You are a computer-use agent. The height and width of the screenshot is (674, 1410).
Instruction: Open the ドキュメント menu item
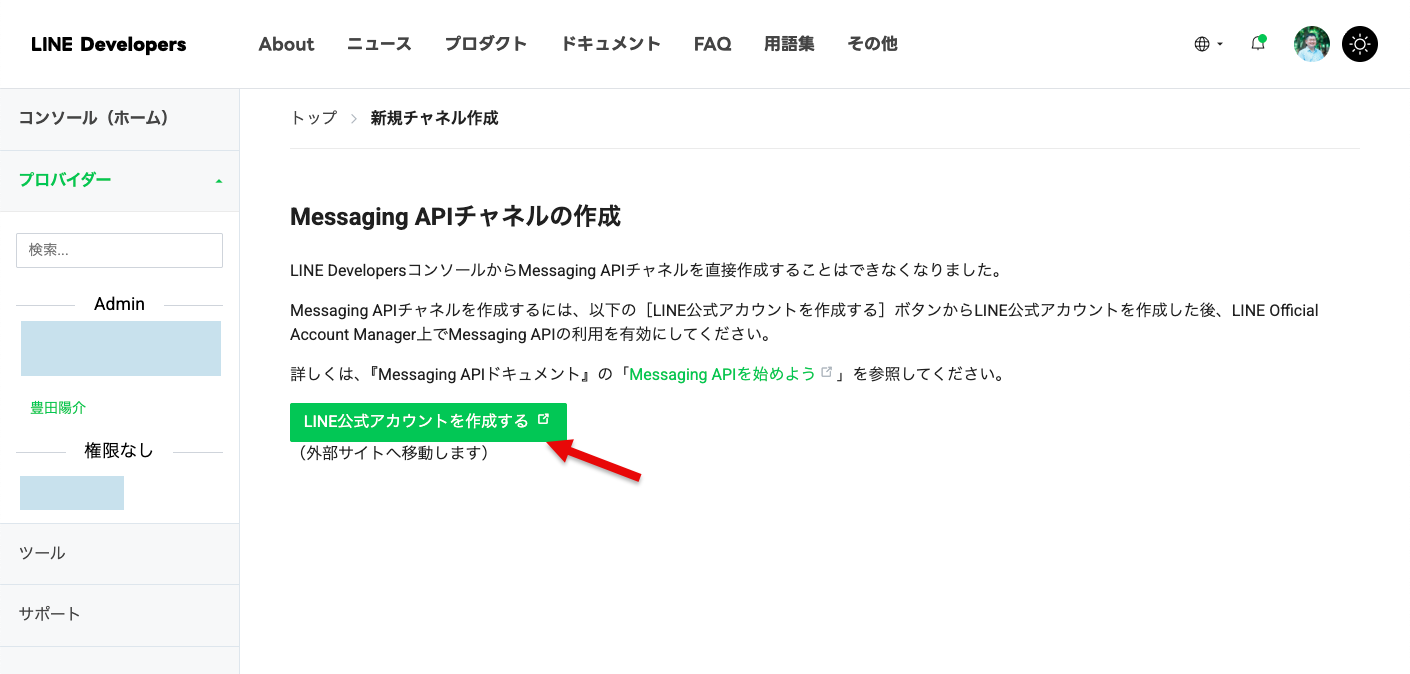[x=610, y=44]
